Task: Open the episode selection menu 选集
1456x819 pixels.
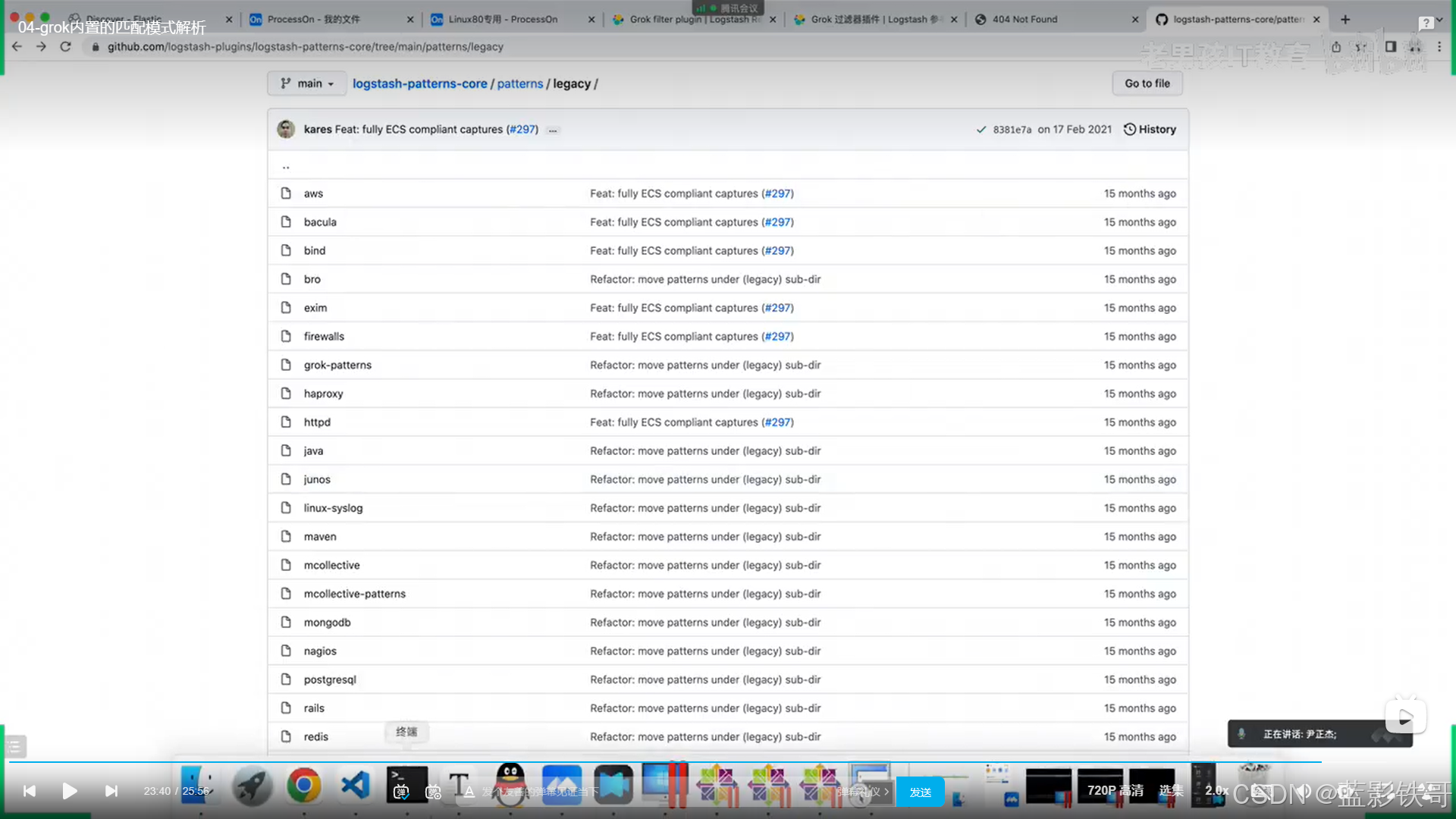Action: tap(1171, 791)
